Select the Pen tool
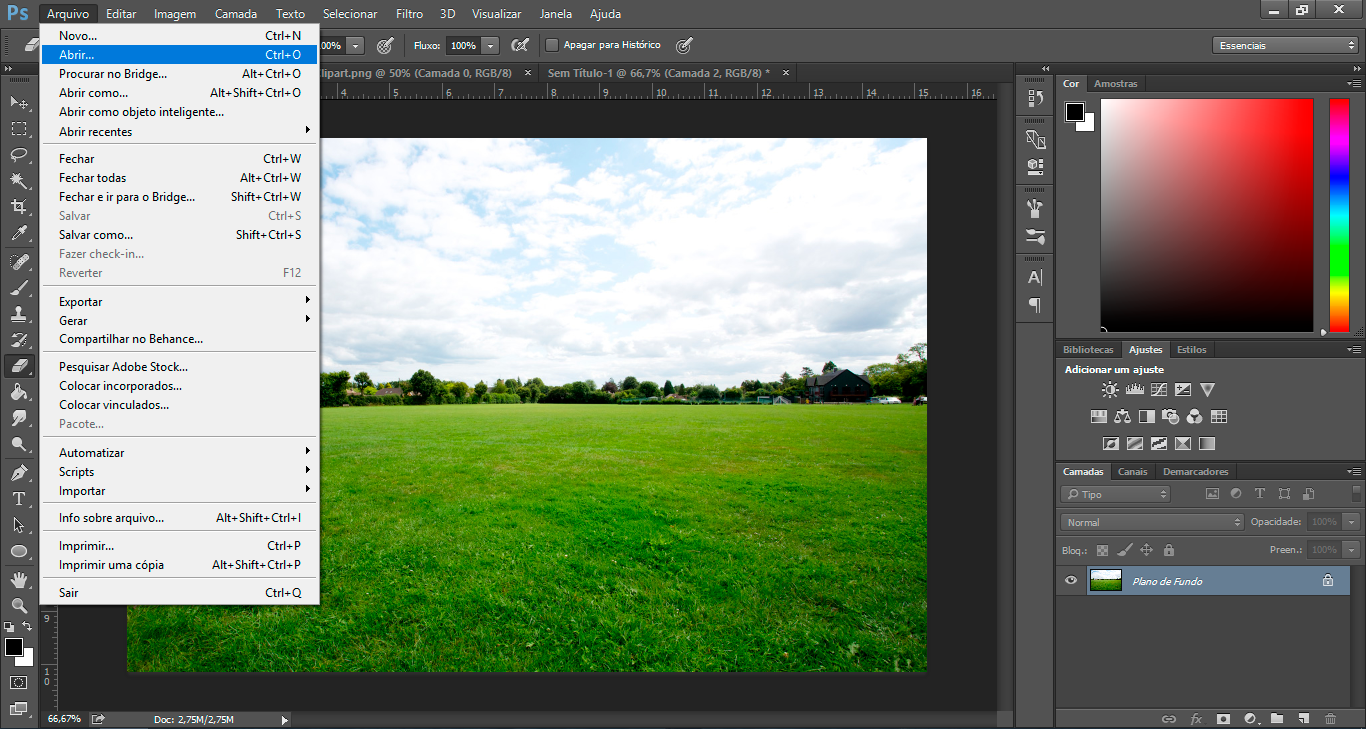Screen dimensions: 1366x729 click(x=19, y=472)
